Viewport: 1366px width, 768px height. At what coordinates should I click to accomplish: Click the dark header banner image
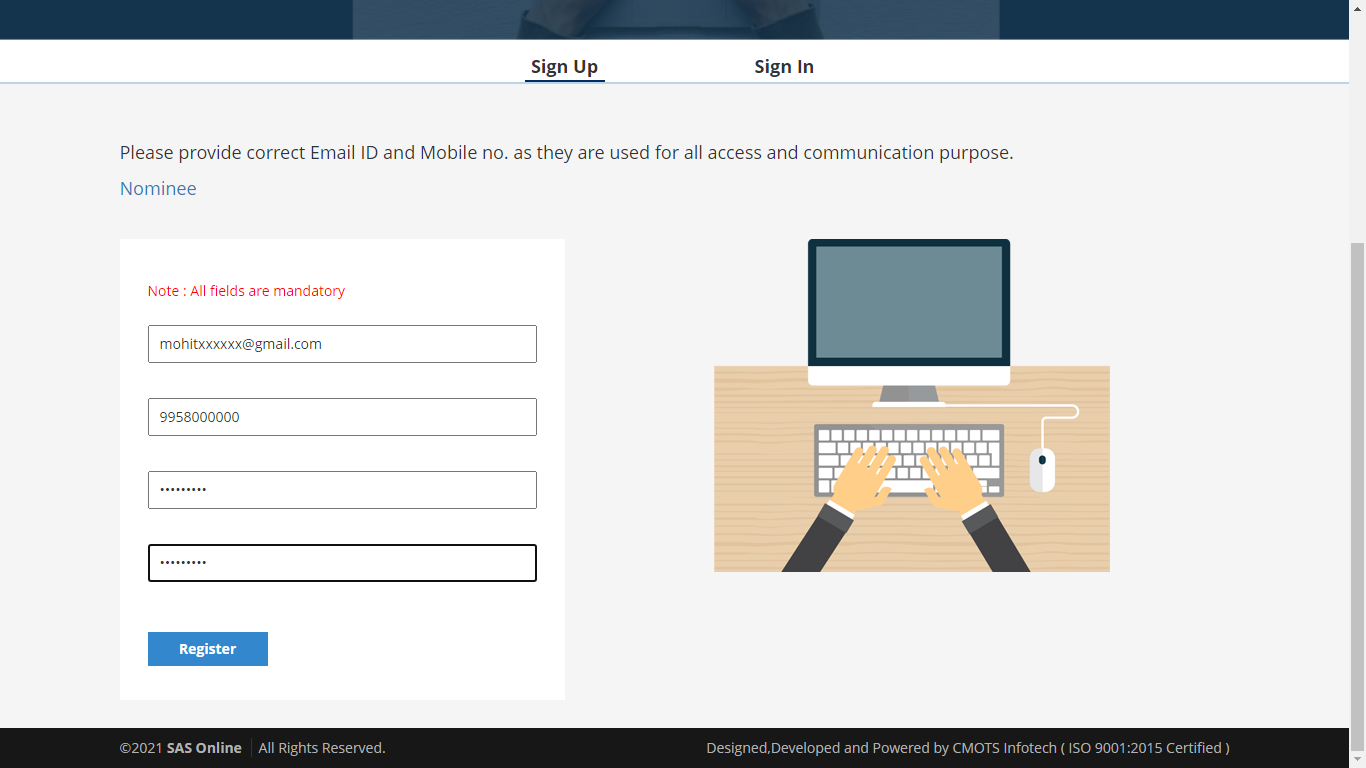point(676,19)
